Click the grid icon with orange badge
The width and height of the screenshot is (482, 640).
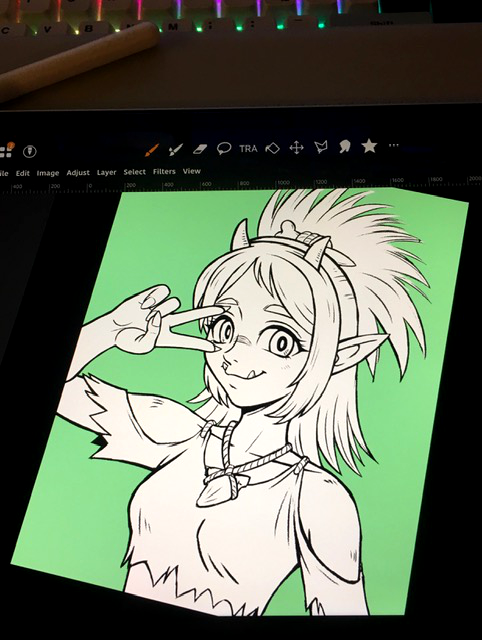[7, 150]
